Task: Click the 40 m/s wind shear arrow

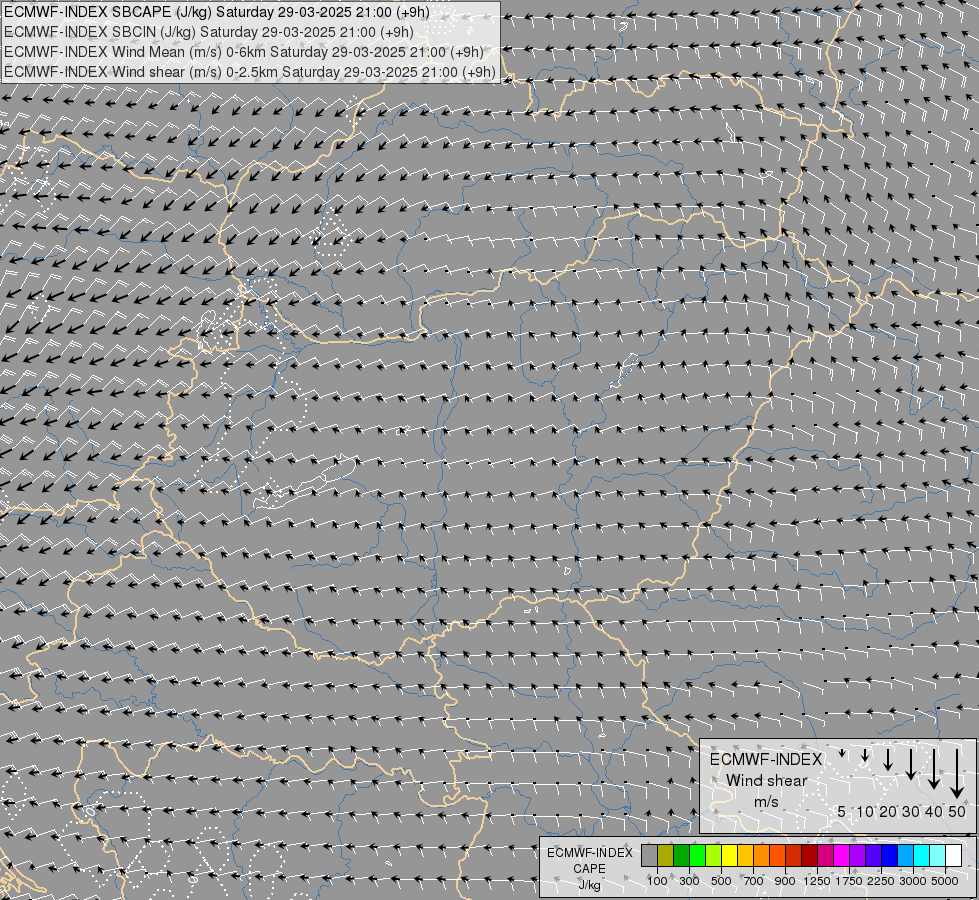Action: (x=934, y=769)
